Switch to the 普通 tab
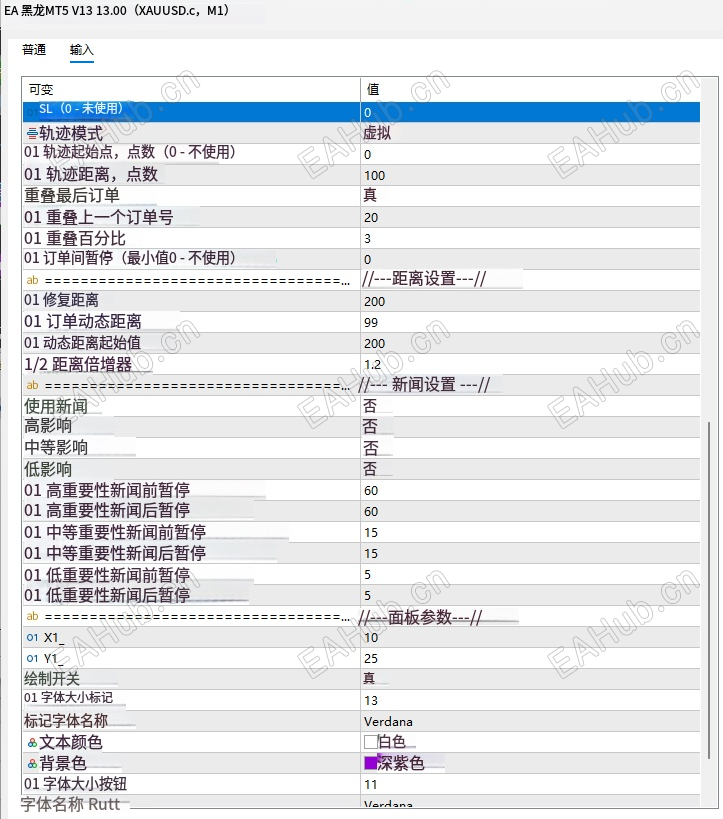This screenshot has height=819, width=723. click(34, 50)
